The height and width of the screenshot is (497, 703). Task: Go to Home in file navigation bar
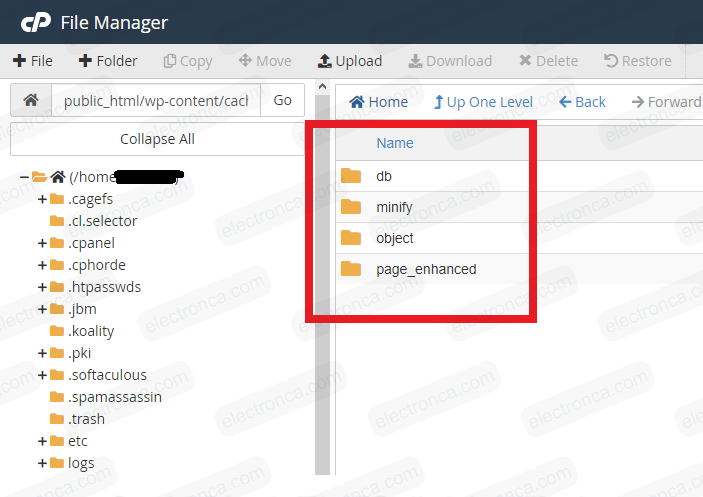[378, 102]
